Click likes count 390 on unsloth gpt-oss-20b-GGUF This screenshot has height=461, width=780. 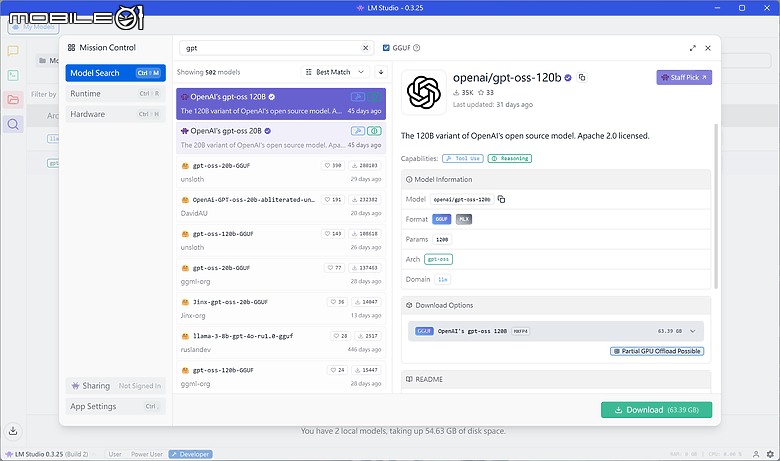pyautogui.click(x=333, y=165)
